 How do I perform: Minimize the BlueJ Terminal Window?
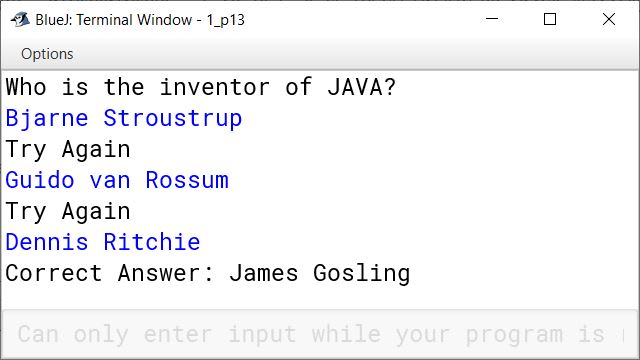(492, 19)
